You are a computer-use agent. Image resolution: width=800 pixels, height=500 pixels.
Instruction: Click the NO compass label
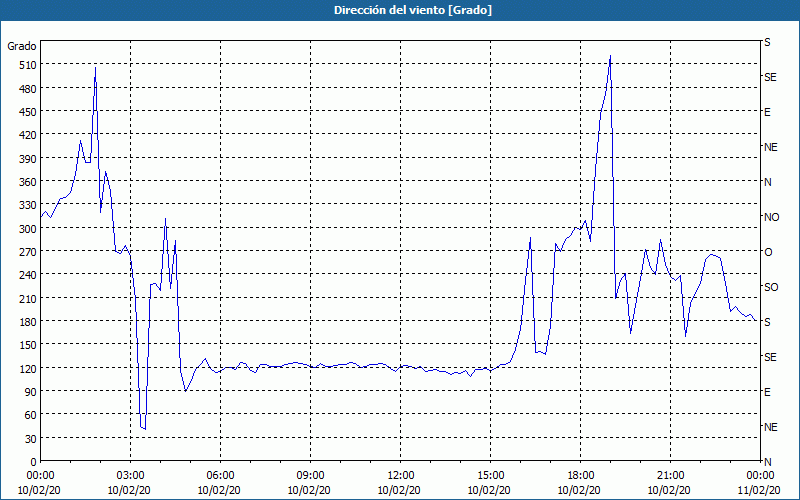click(x=771, y=217)
